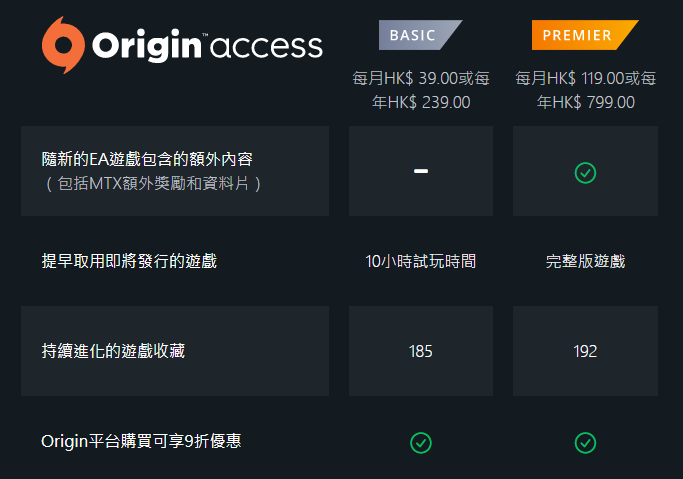
Task: Click the Basic dash icon for 額外內容
Action: pos(421,171)
